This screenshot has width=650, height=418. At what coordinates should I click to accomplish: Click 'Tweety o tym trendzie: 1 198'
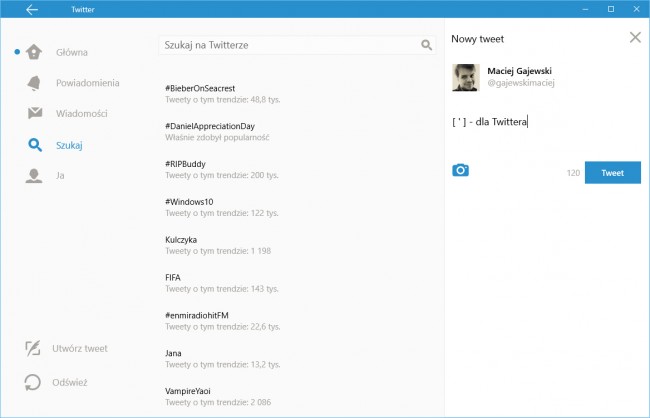click(x=218, y=251)
